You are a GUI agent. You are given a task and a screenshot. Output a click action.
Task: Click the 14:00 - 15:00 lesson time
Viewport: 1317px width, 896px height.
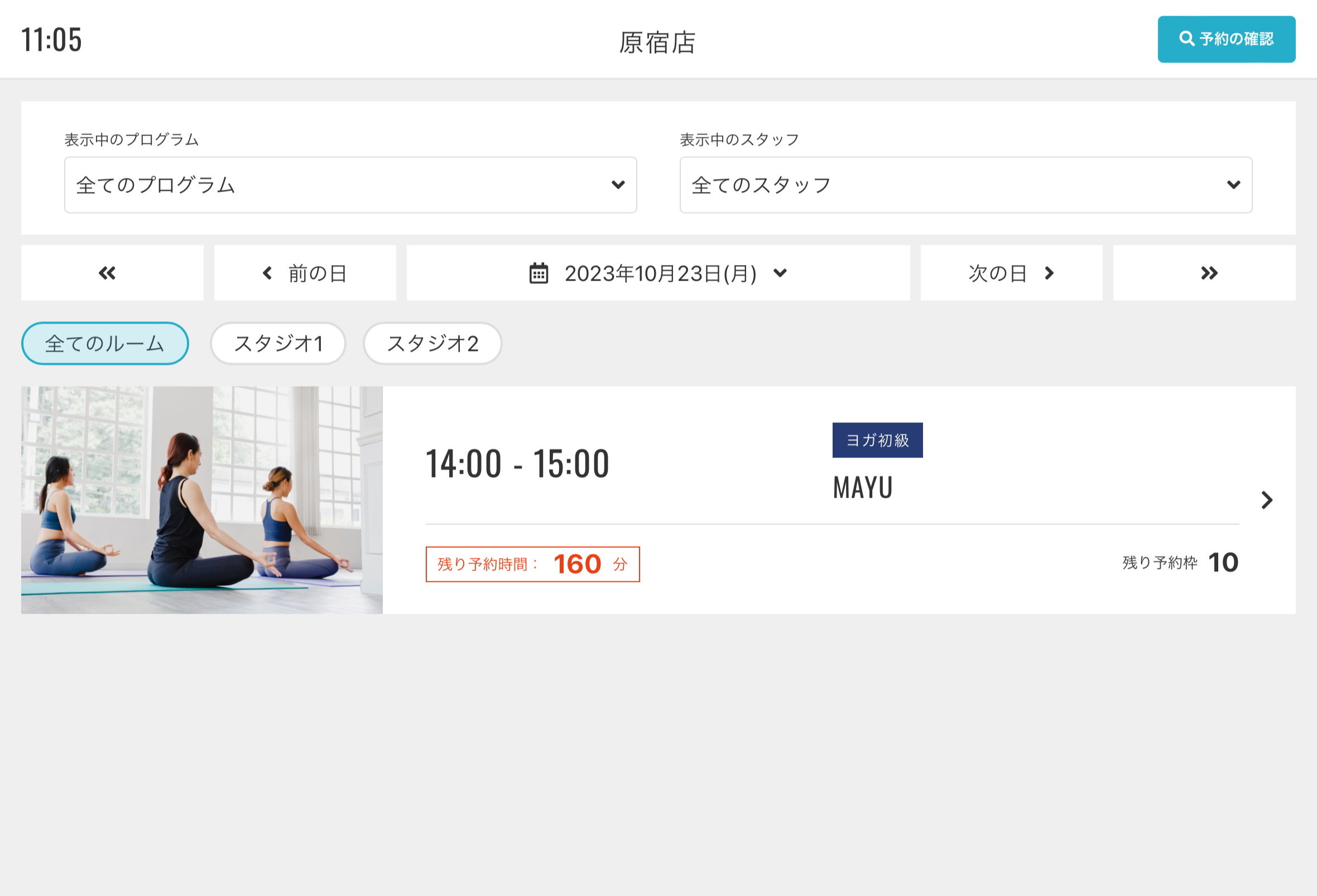pyautogui.click(x=517, y=464)
